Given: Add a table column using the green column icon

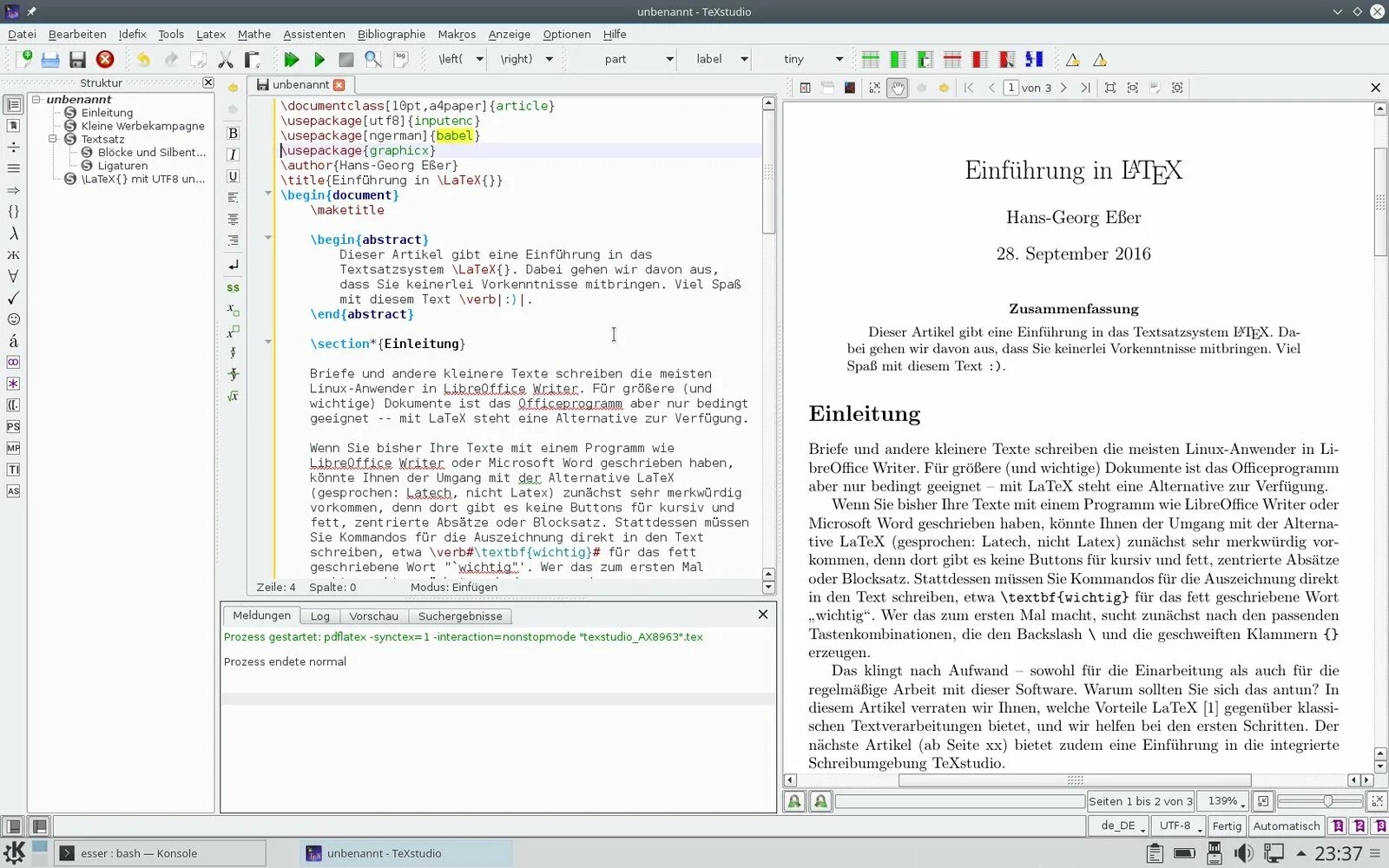Looking at the screenshot, I should pyautogui.click(x=898, y=59).
